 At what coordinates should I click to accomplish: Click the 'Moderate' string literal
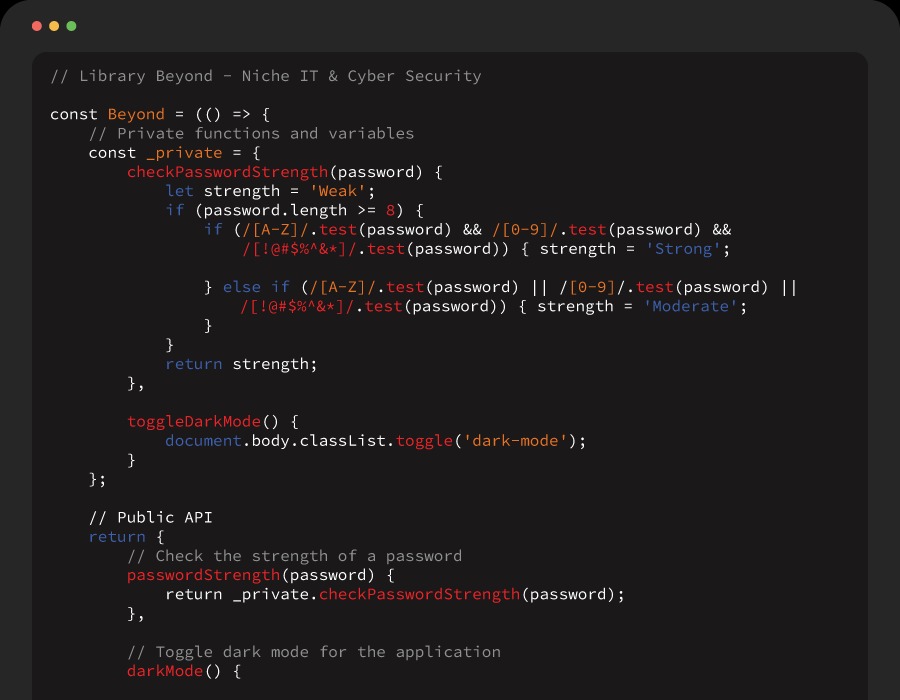[690, 306]
